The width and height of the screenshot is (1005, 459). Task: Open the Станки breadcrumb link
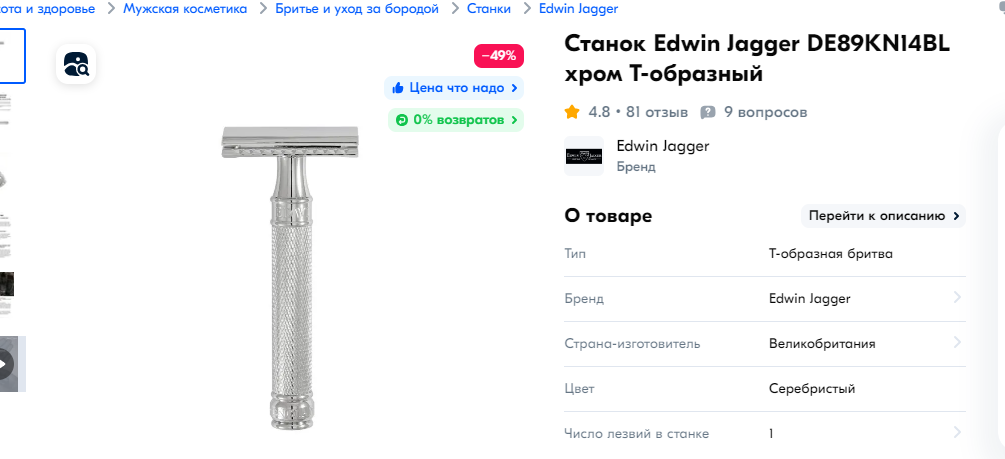pos(489,9)
